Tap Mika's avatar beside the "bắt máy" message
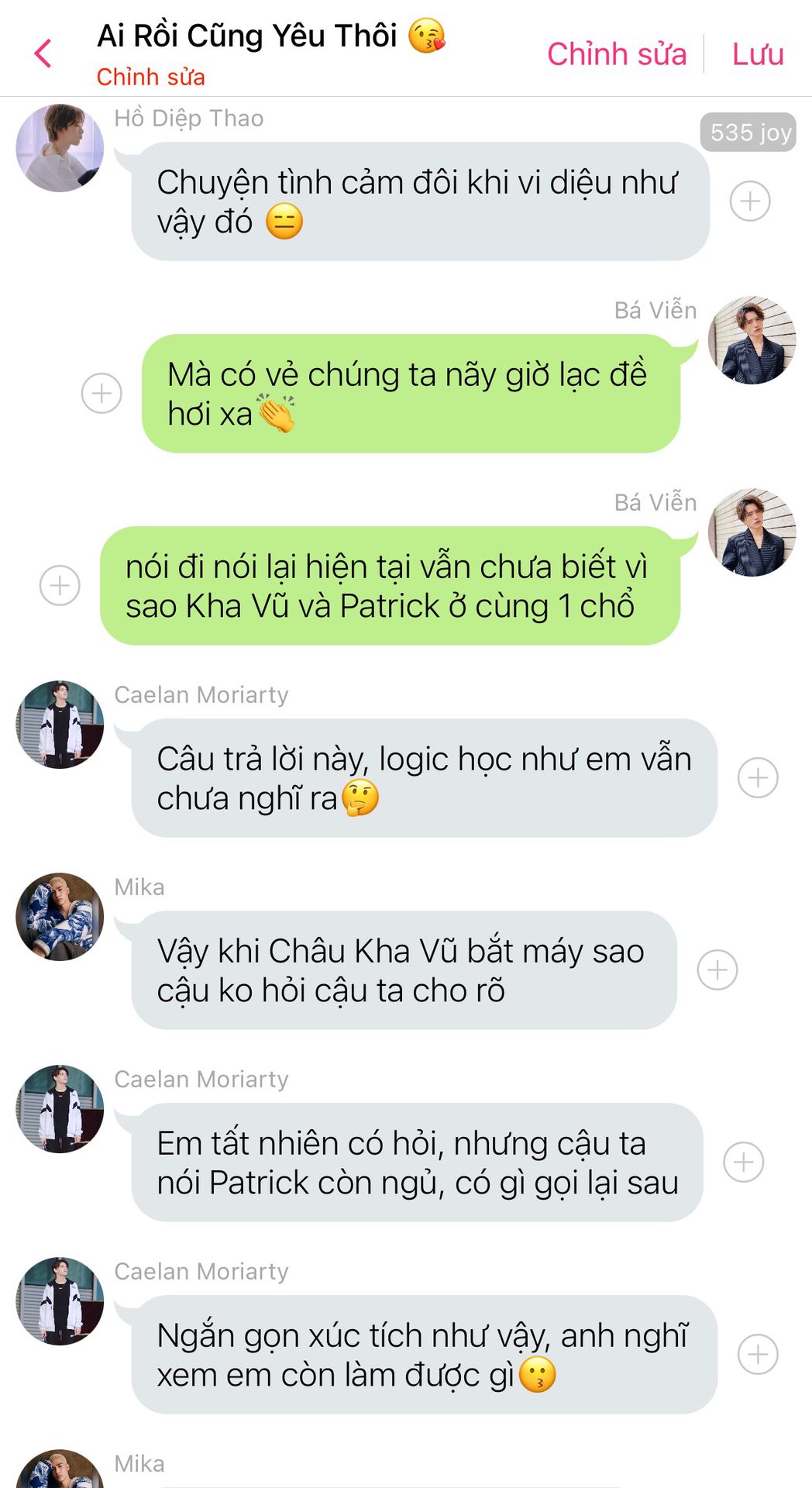 pyautogui.click(x=60, y=917)
